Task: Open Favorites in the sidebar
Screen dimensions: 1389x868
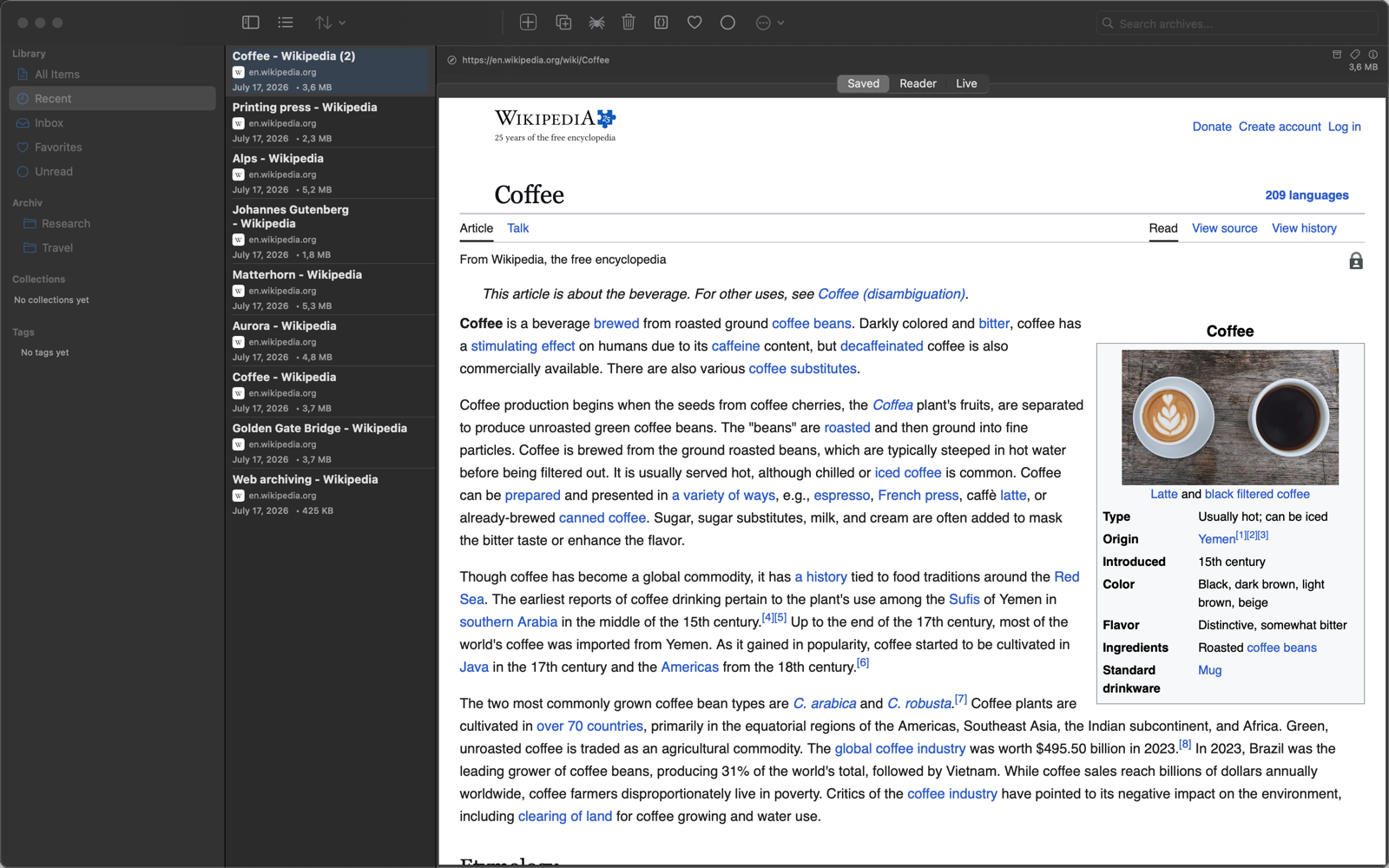Action: [x=112, y=148]
